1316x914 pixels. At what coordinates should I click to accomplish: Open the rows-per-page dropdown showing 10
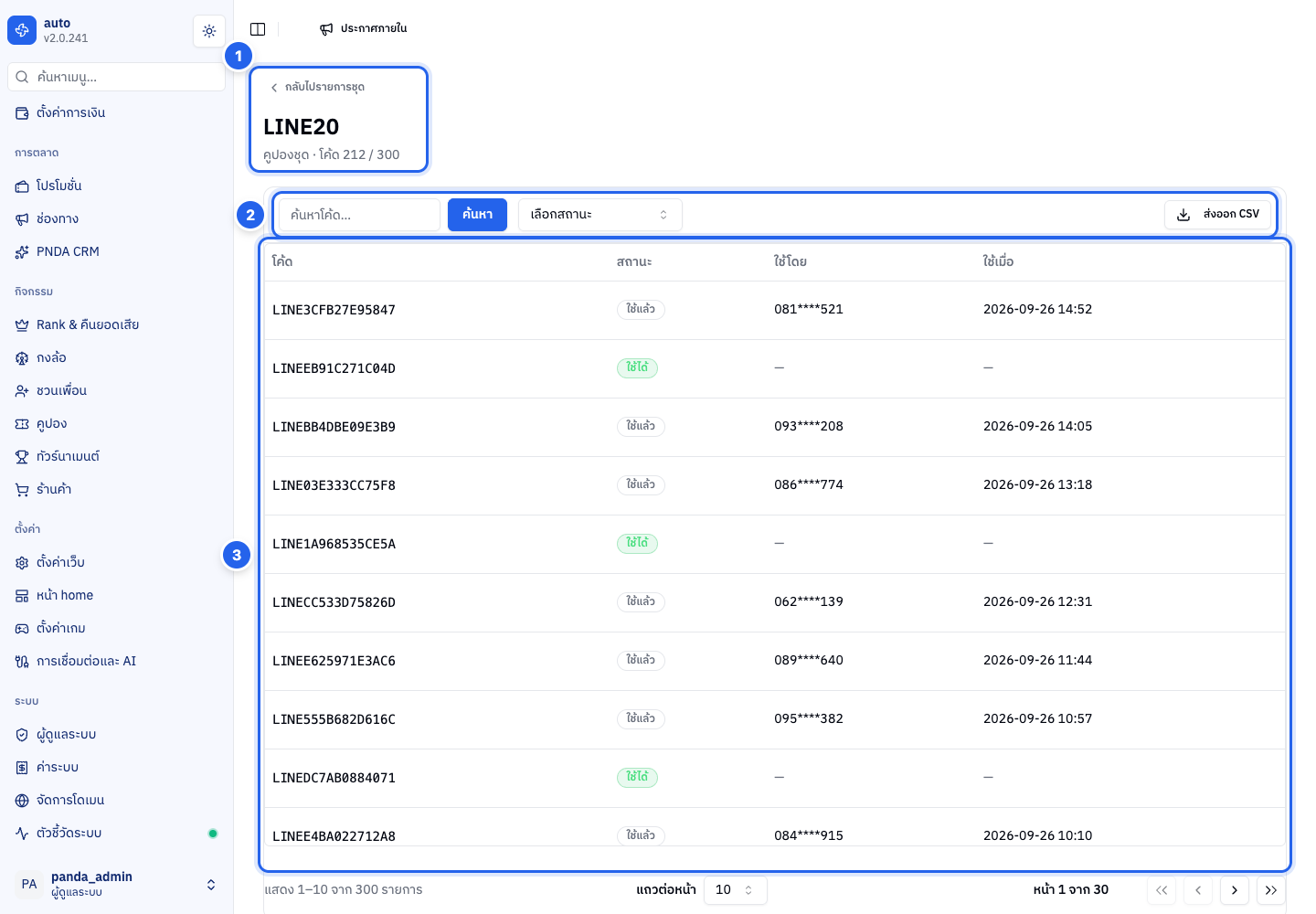(735, 890)
